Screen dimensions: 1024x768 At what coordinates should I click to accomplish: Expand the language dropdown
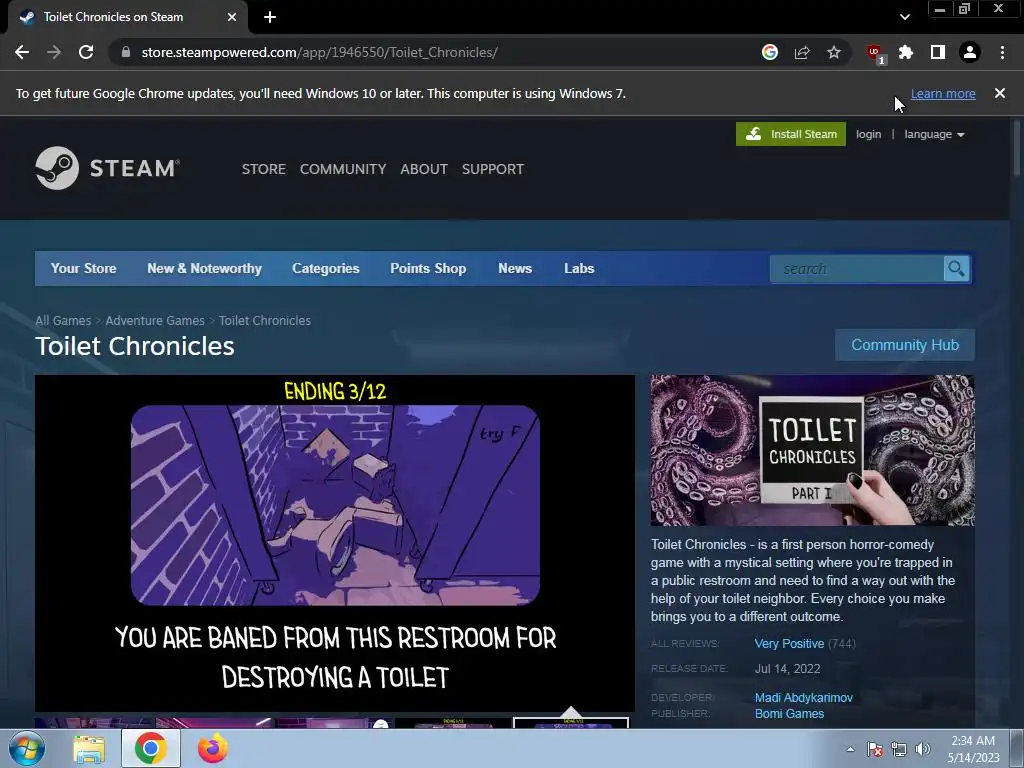click(x=934, y=134)
